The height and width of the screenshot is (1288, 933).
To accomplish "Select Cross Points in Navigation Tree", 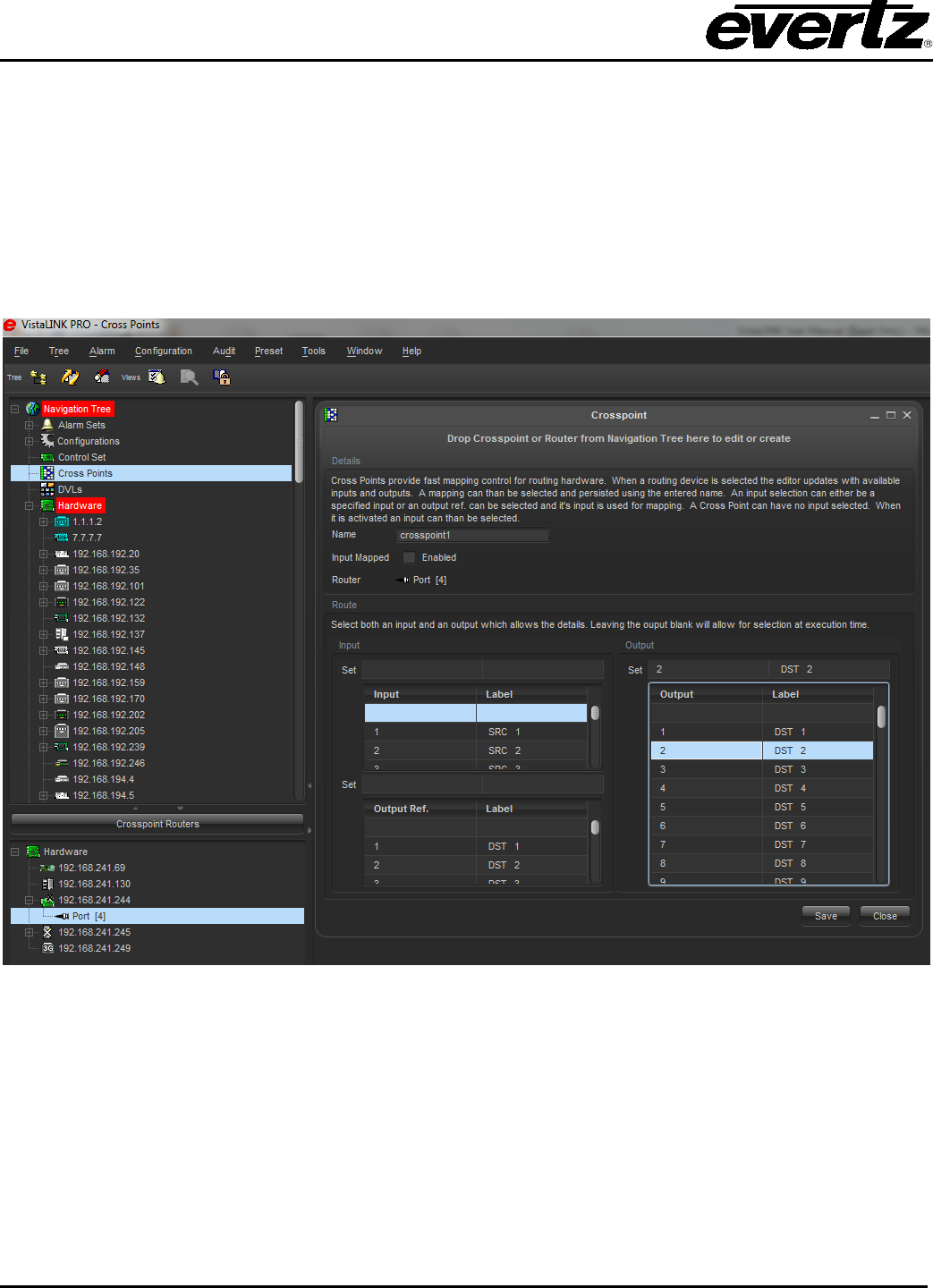I will 151,473.
